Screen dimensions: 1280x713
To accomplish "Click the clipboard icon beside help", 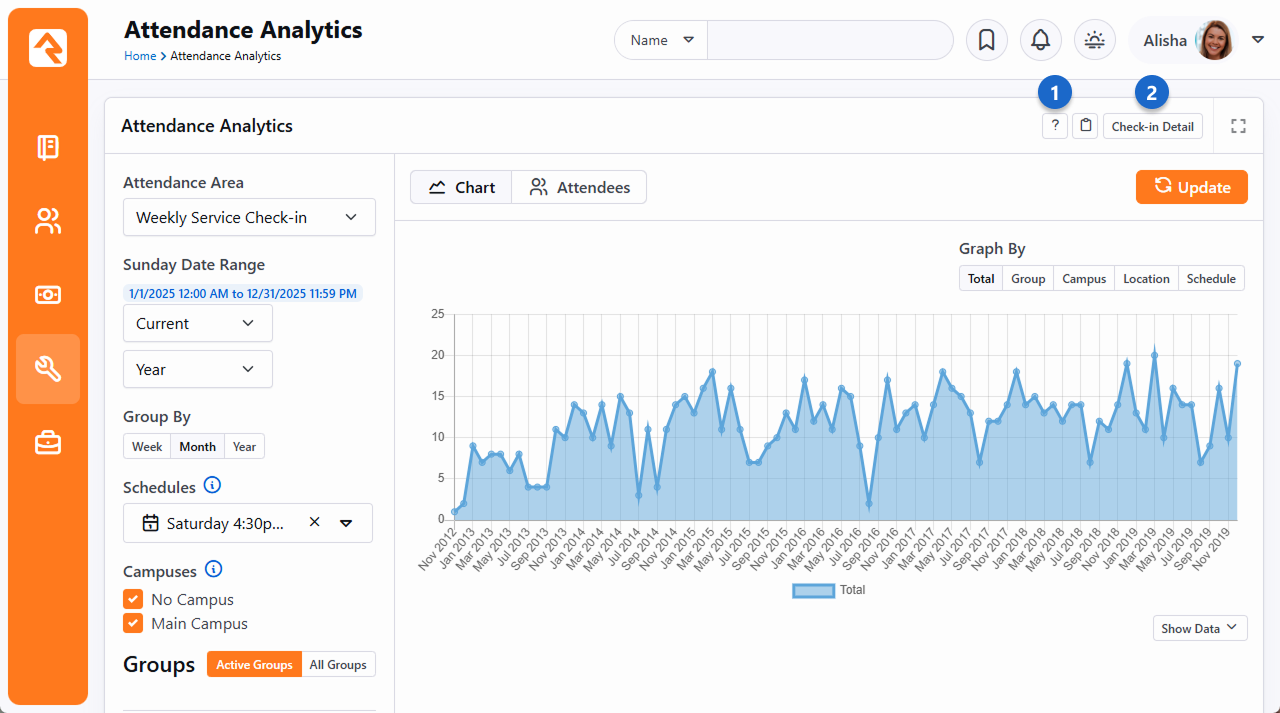I will (1085, 127).
